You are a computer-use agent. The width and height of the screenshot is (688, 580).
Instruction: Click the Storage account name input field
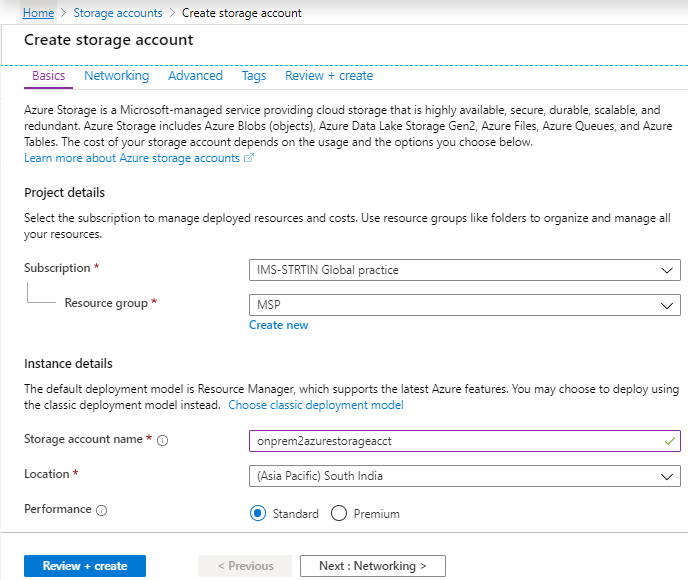point(465,441)
